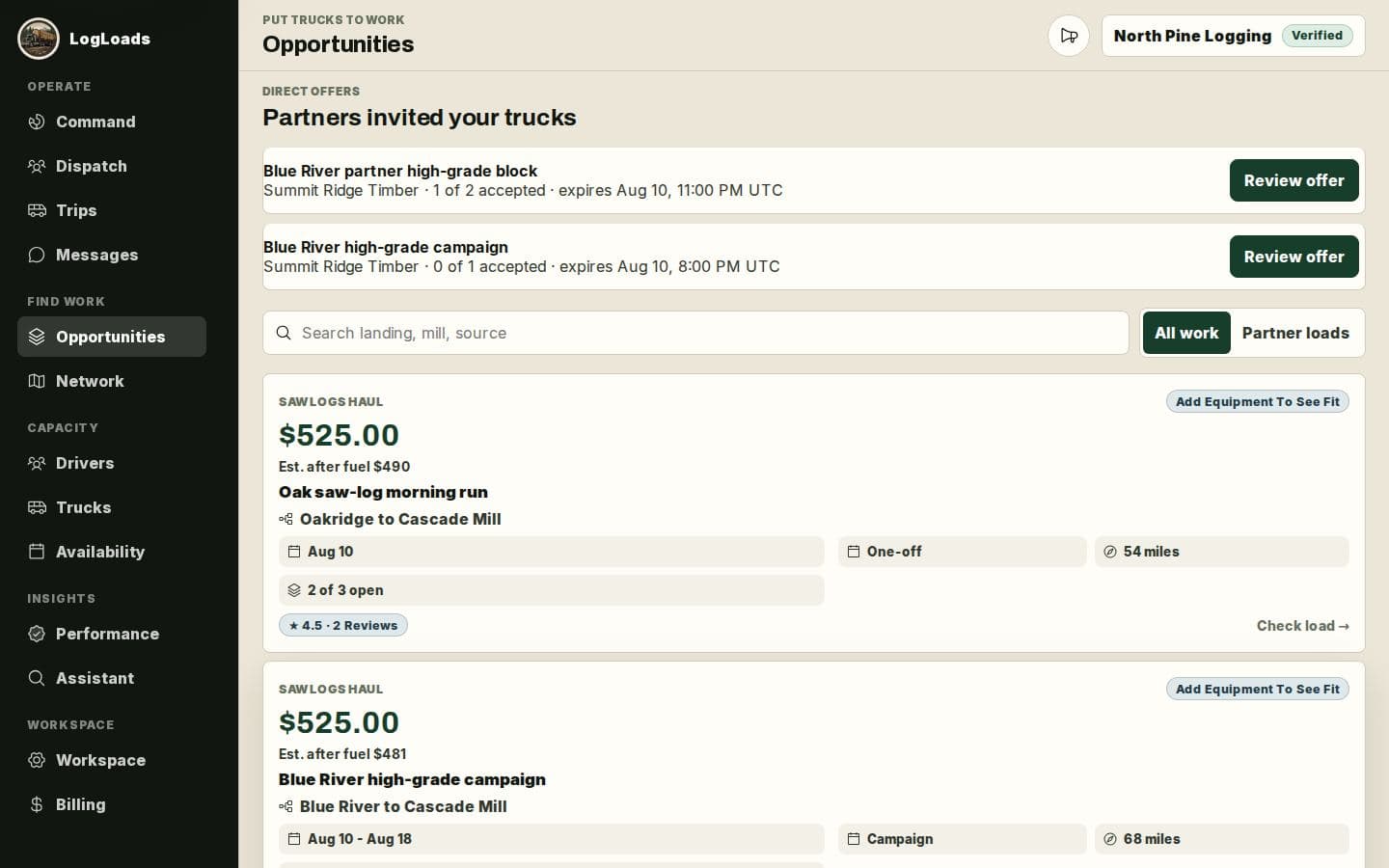Click the route icon beside Blue River to Cascade Mill
Image resolution: width=1389 pixels, height=868 pixels.
pyautogui.click(x=286, y=806)
